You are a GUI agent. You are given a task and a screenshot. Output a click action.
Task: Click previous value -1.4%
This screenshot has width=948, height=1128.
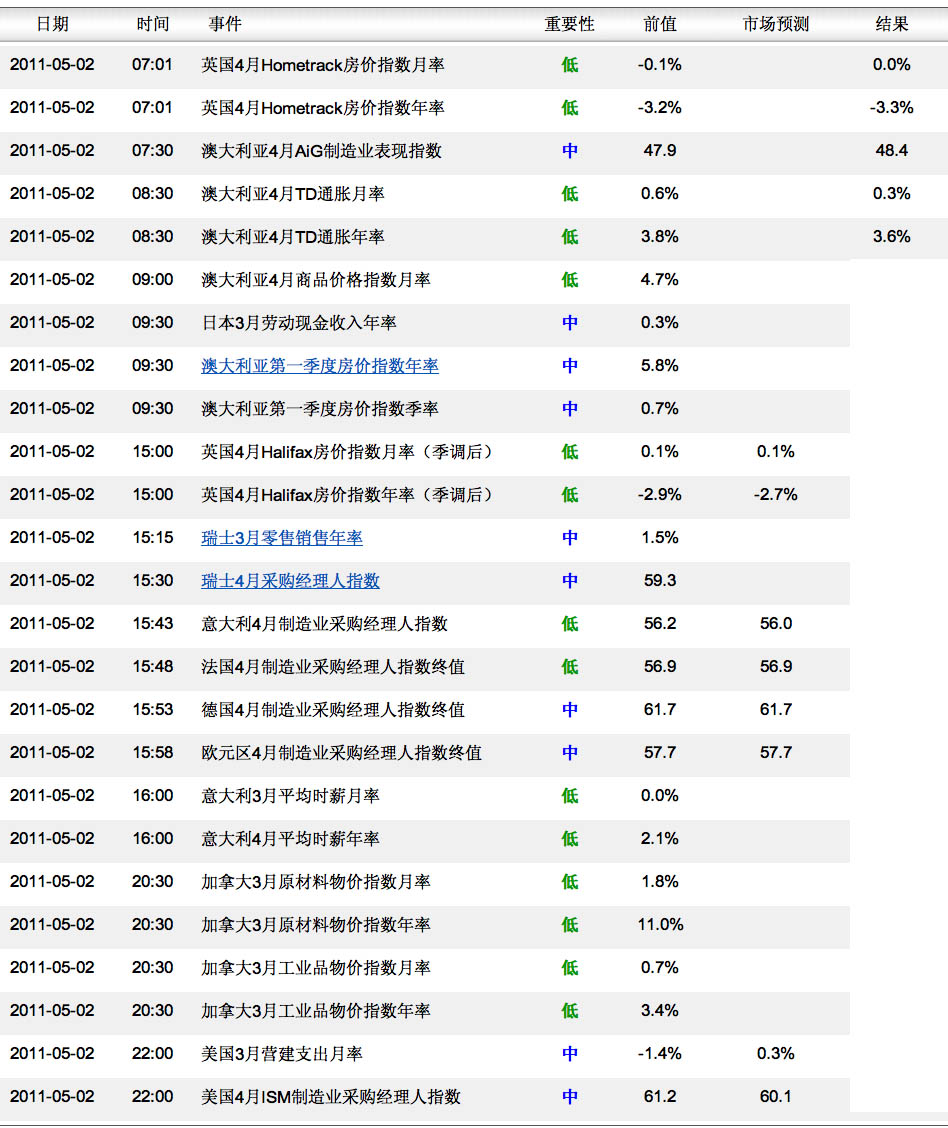[660, 1054]
